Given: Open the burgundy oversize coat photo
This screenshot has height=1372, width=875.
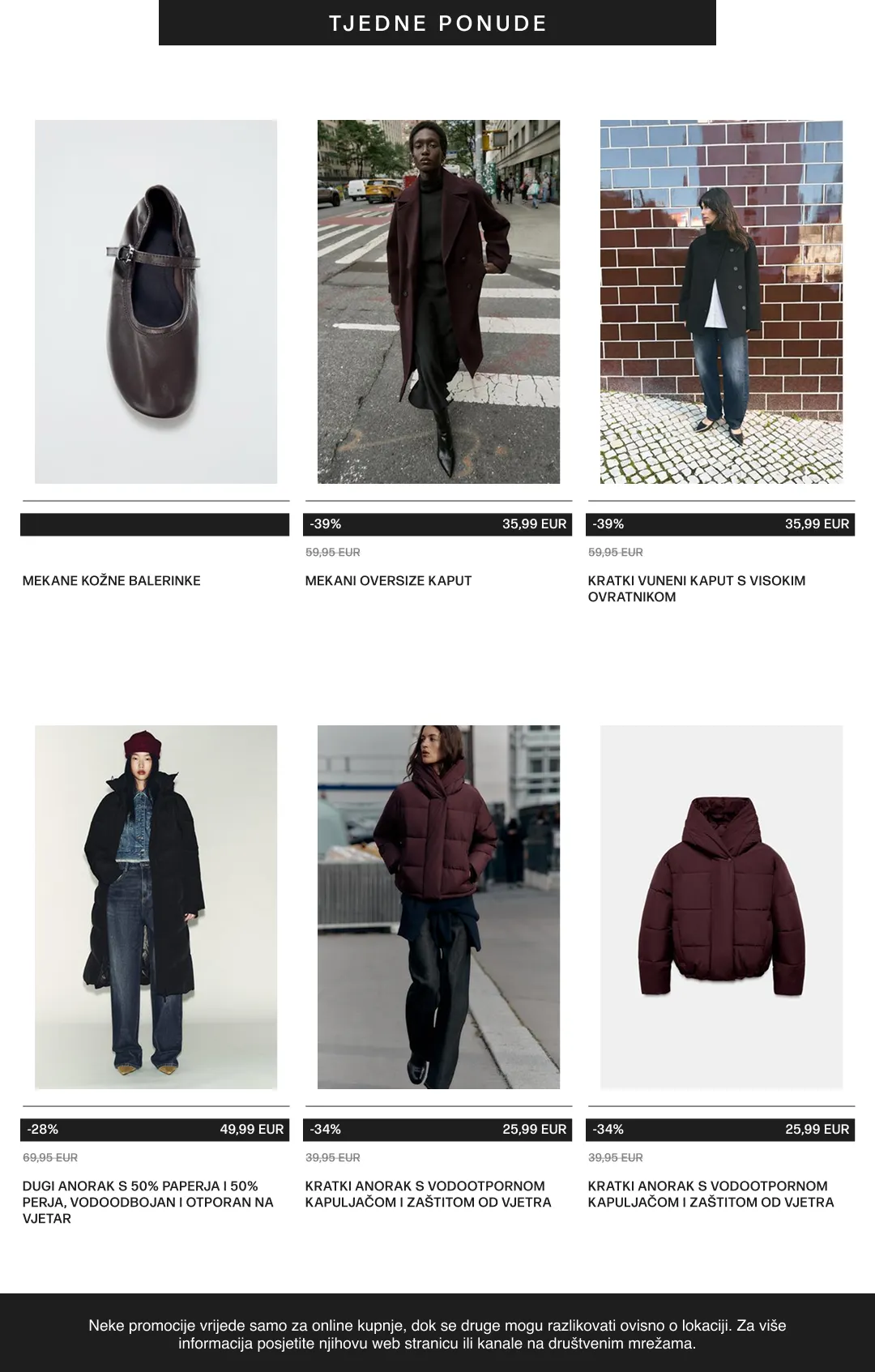Looking at the screenshot, I should 438,302.
